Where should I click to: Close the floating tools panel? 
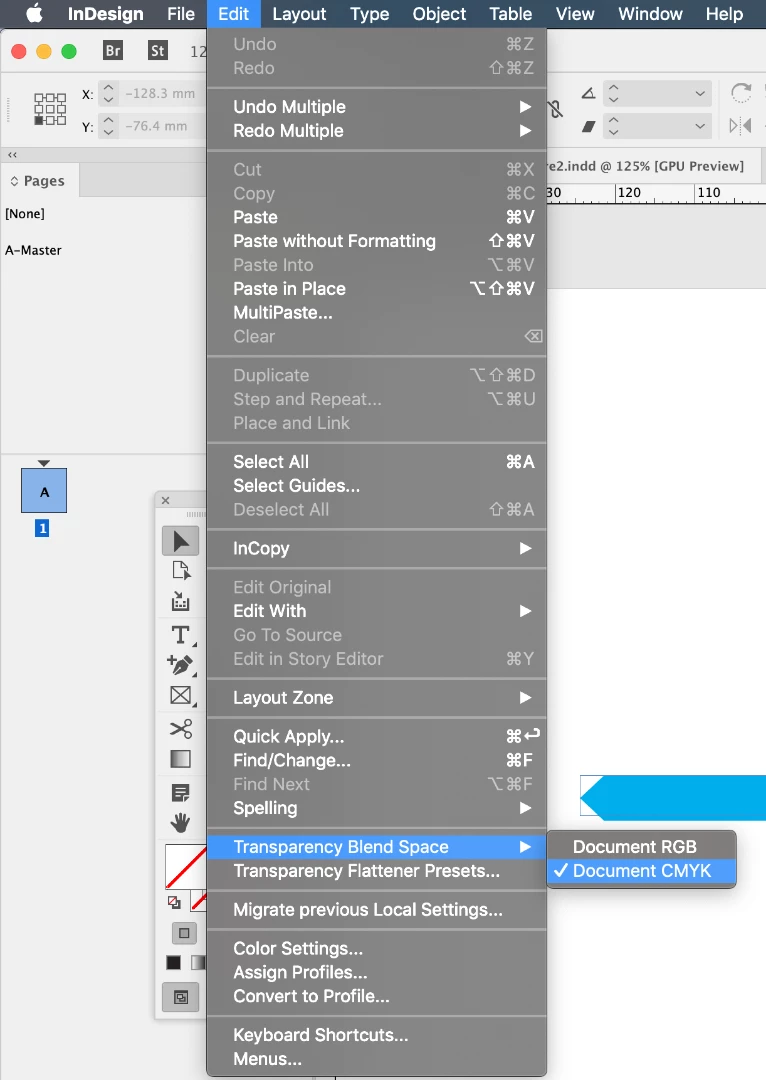point(165,501)
